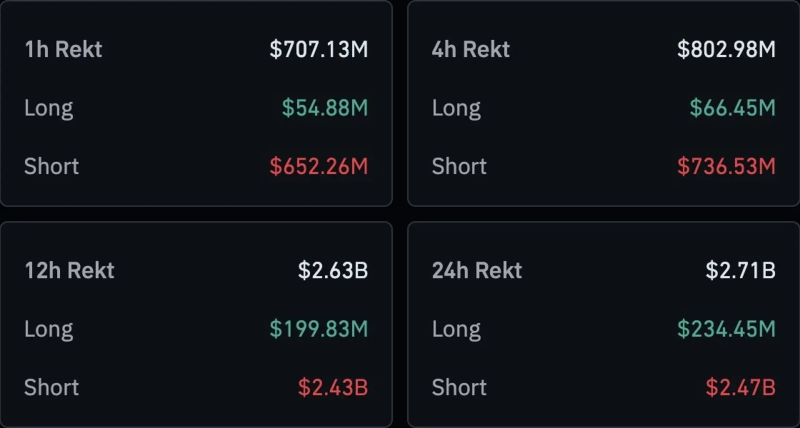Click the 1h Rekt card title

pos(63,49)
